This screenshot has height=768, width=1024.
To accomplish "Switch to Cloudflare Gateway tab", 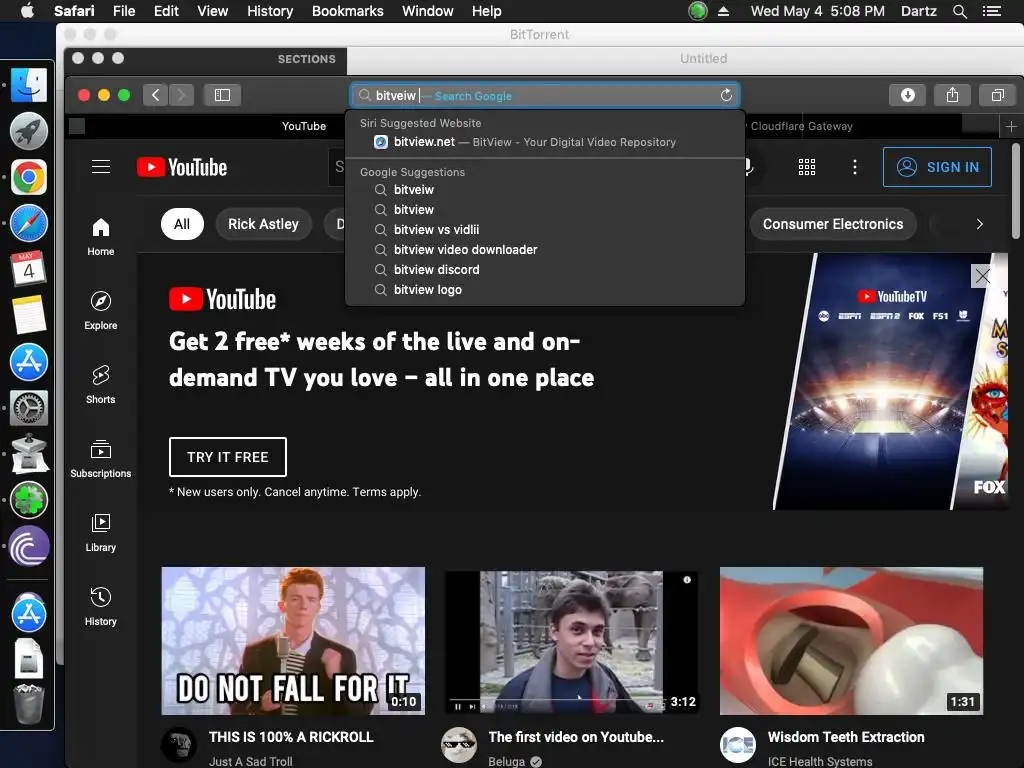I will click(801, 126).
